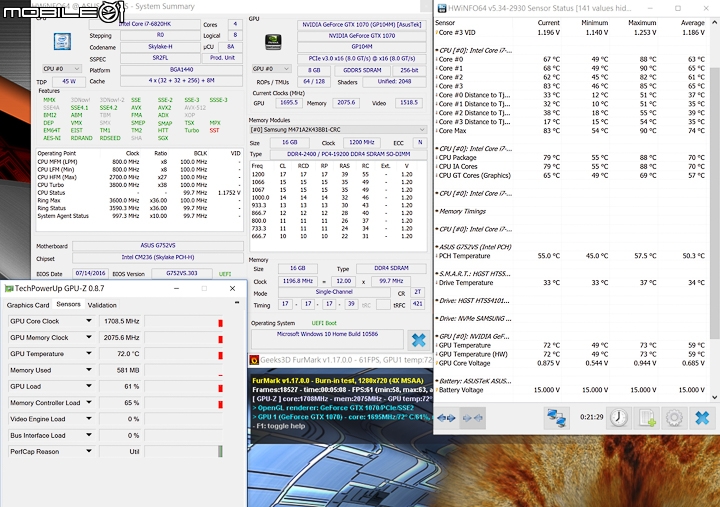Viewport: 720px width, 507px height.
Task: Switch to the Graphics Card tab in GPU-Z
Action: (x=28, y=305)
